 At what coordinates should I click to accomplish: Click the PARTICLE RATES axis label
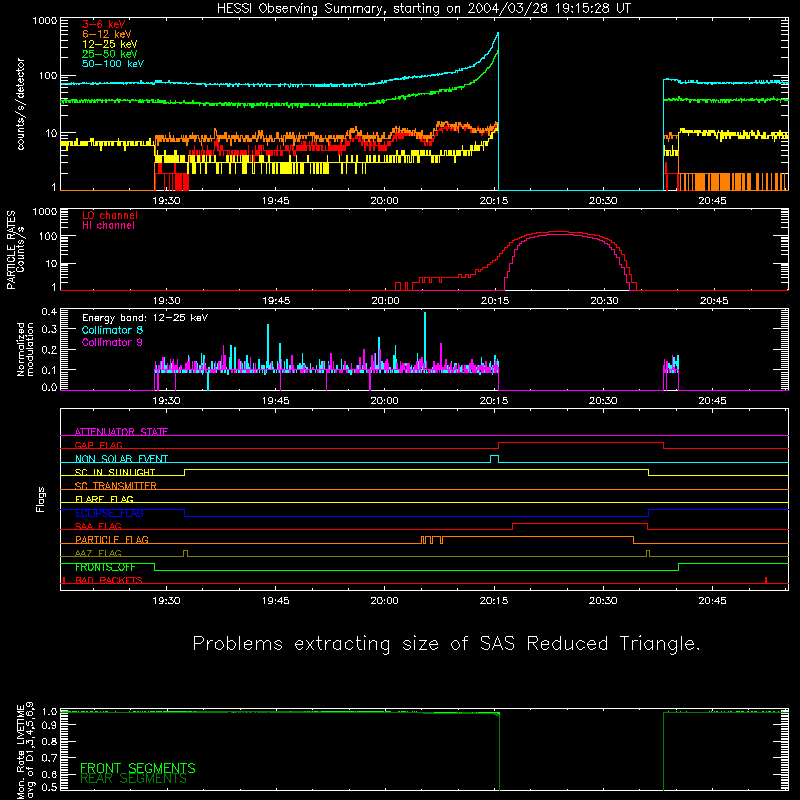coord(15,250)
